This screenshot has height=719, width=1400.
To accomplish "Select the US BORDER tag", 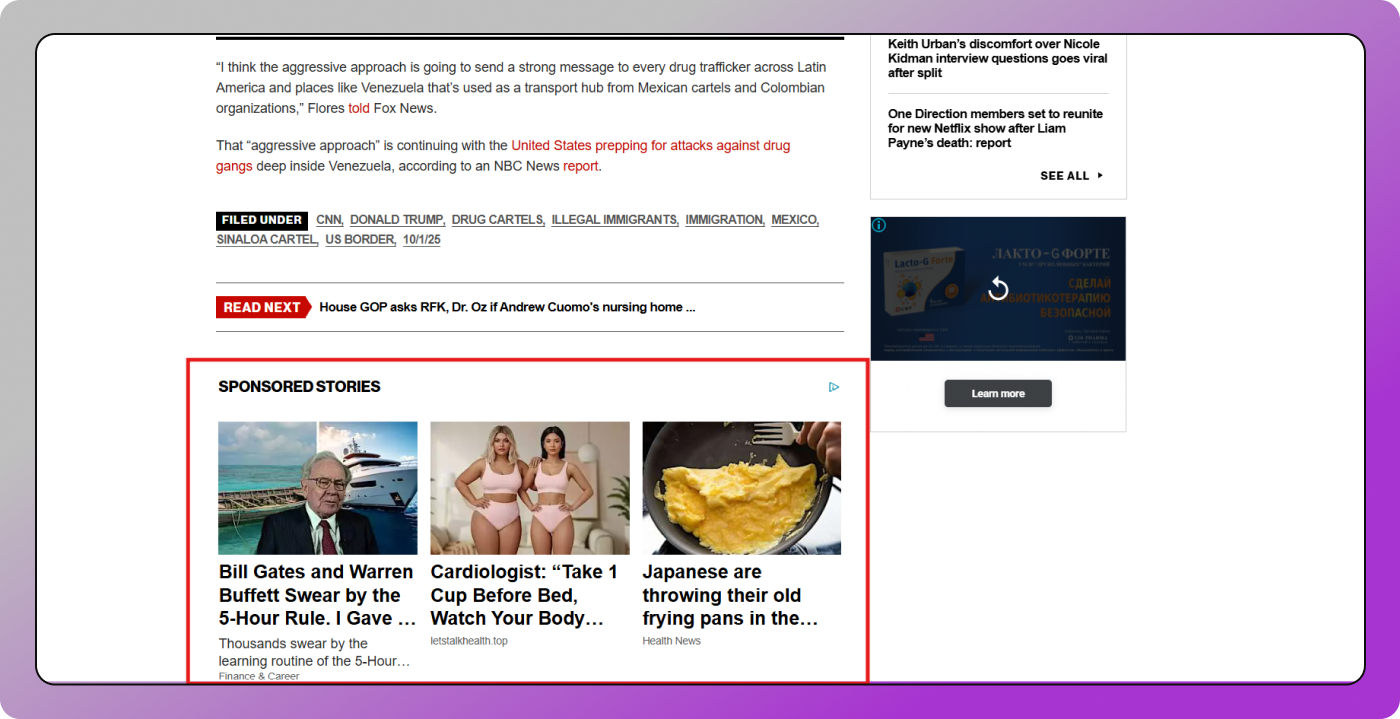I will pyautogui.click(x=360, y=240).
